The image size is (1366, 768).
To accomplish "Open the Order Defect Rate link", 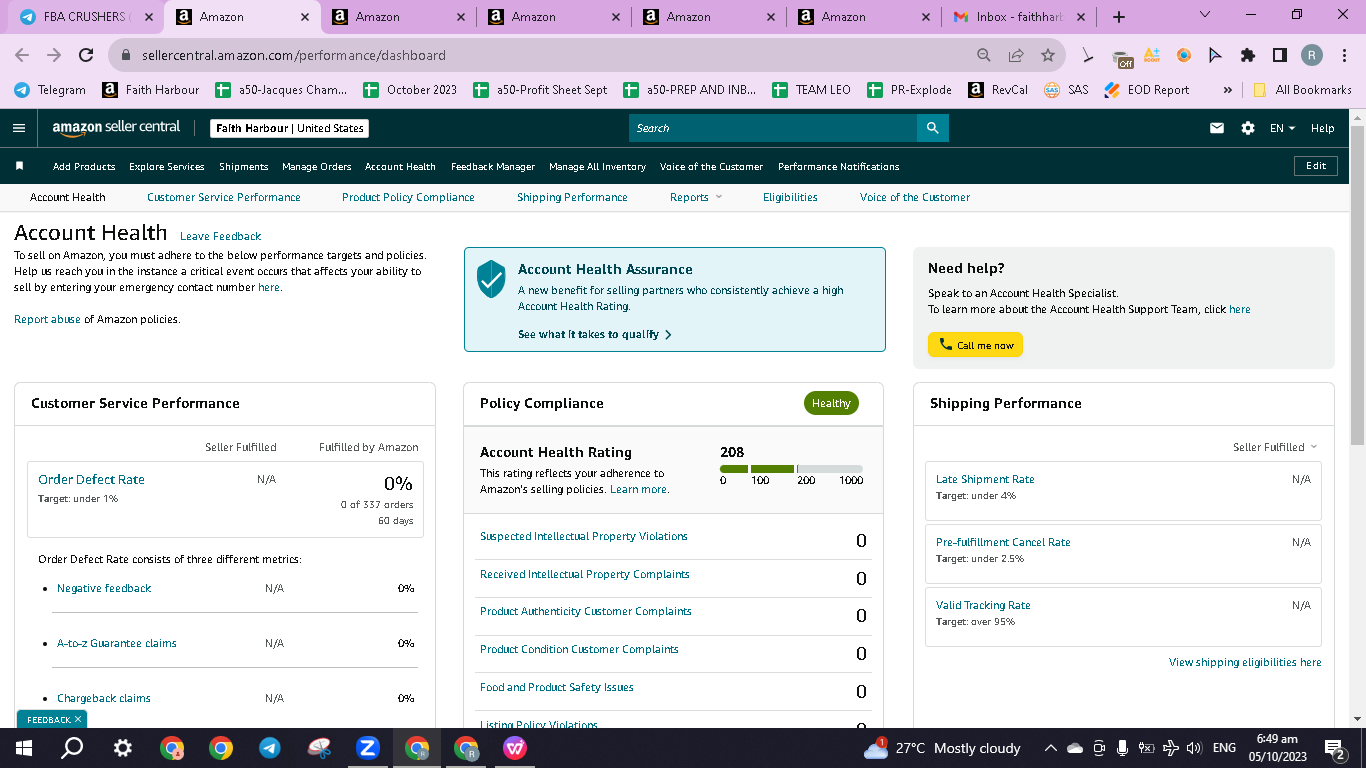I will [91, 479].
